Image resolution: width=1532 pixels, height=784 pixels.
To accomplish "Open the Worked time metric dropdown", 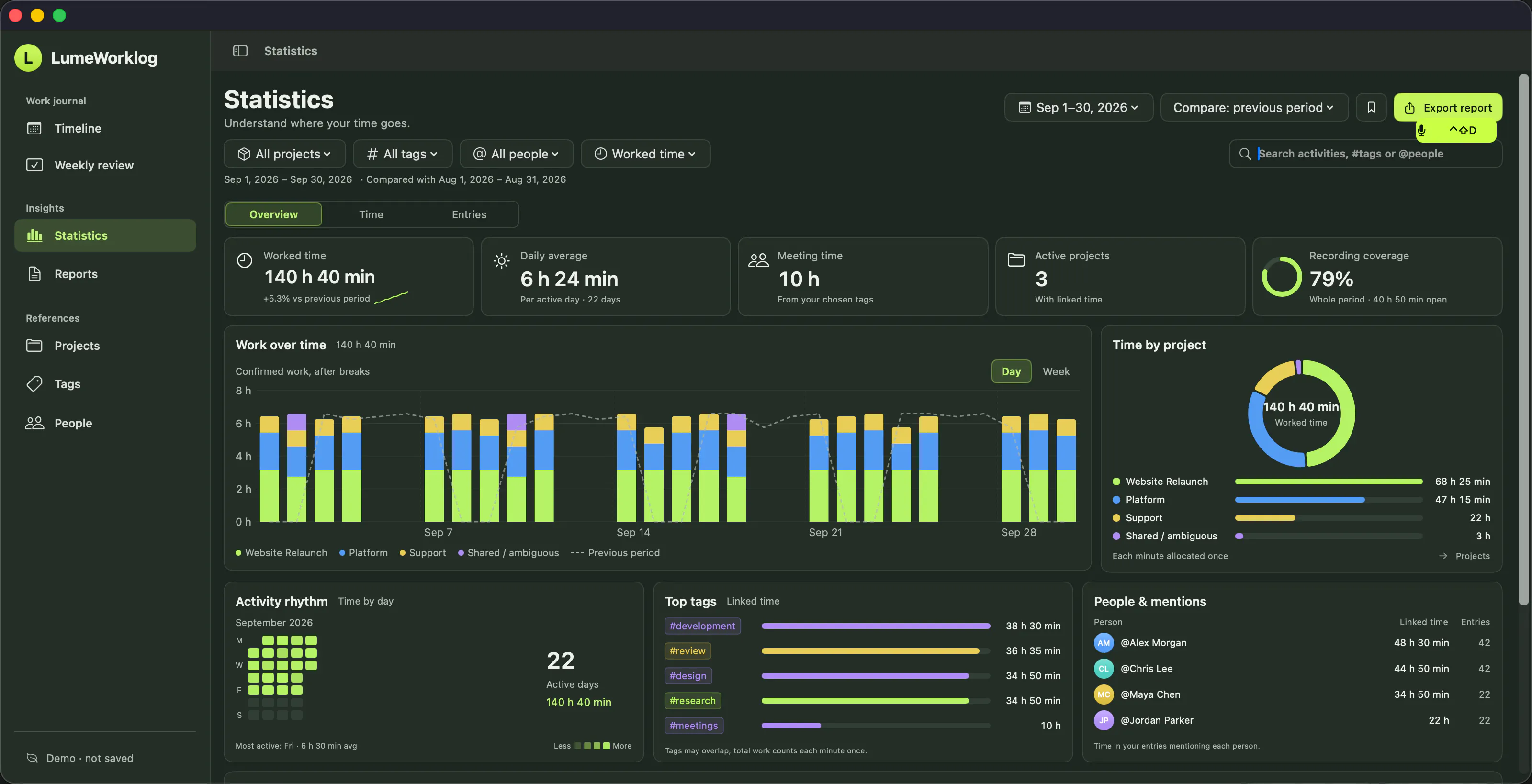I will click(645, 154).
